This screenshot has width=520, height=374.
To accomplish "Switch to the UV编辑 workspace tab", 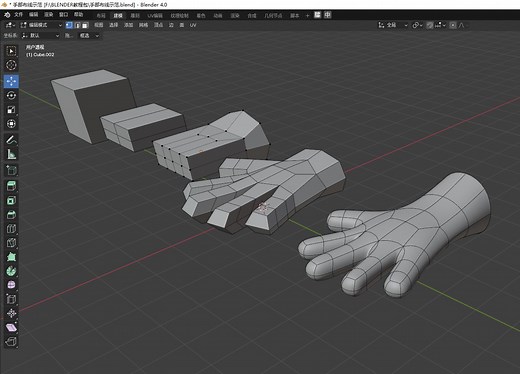I will (155, 15).
